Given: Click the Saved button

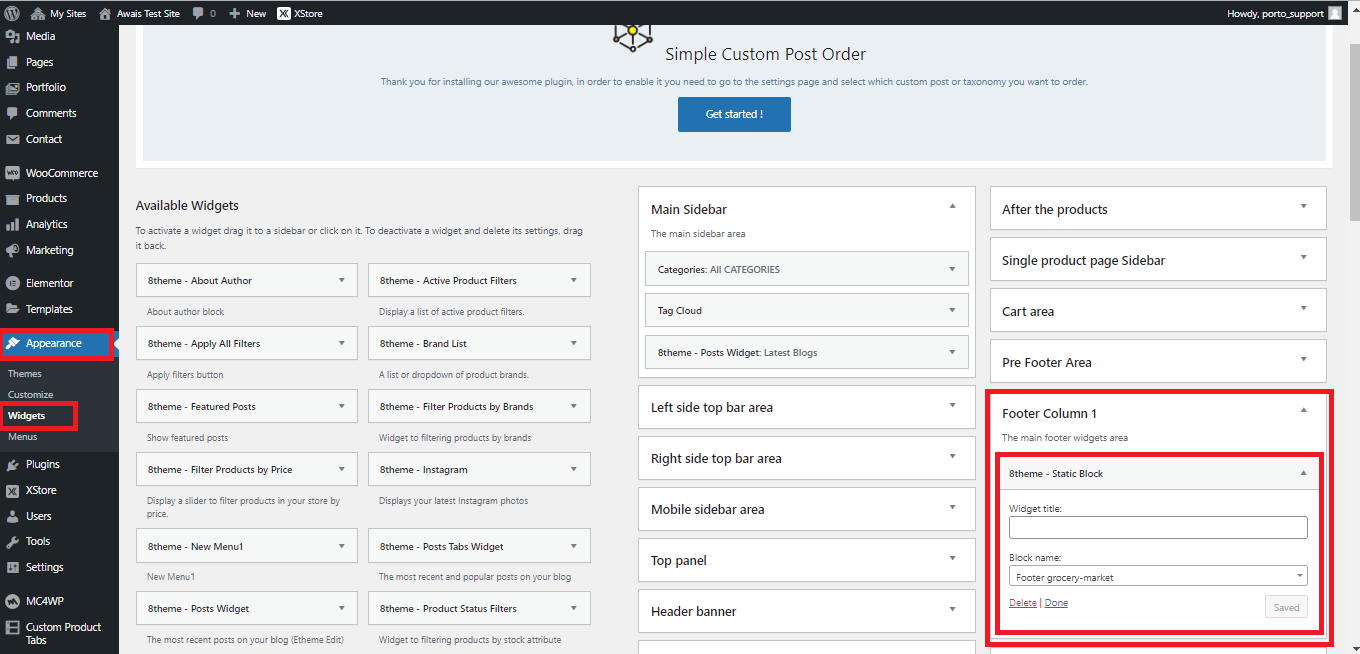Looking at the screenshot, I should [1286, 607].
